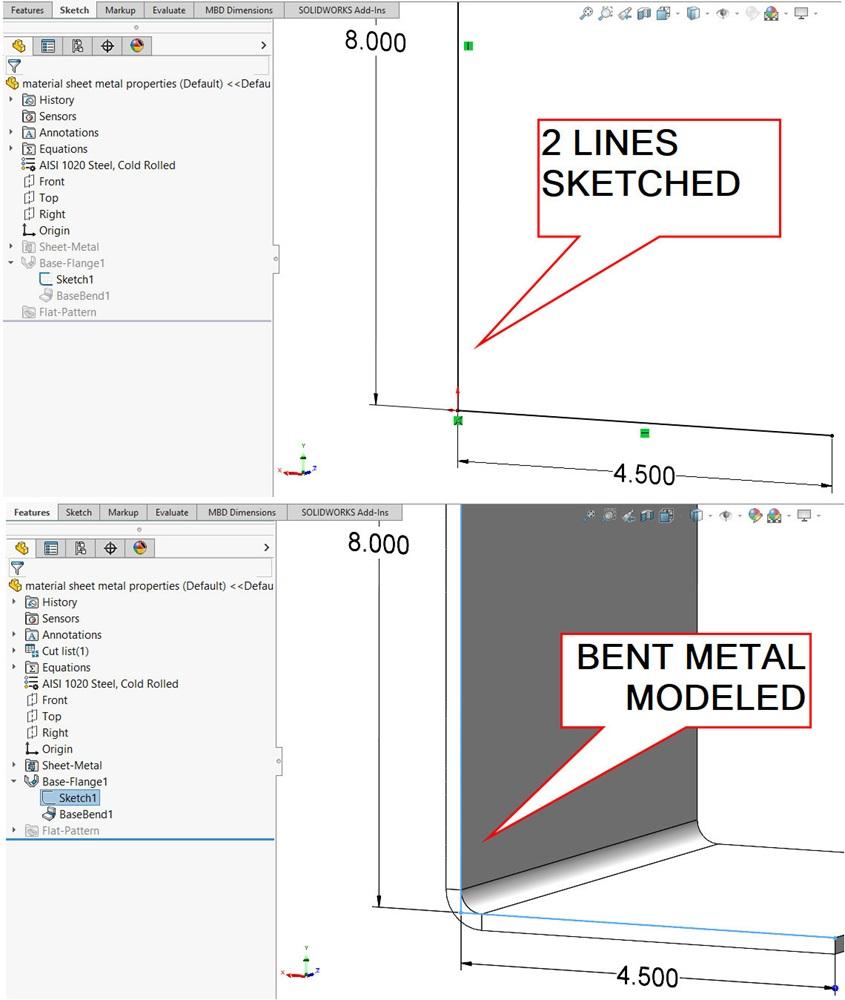
Task: Expand the Cut list(1) node
Action: (x=14, y=651)
